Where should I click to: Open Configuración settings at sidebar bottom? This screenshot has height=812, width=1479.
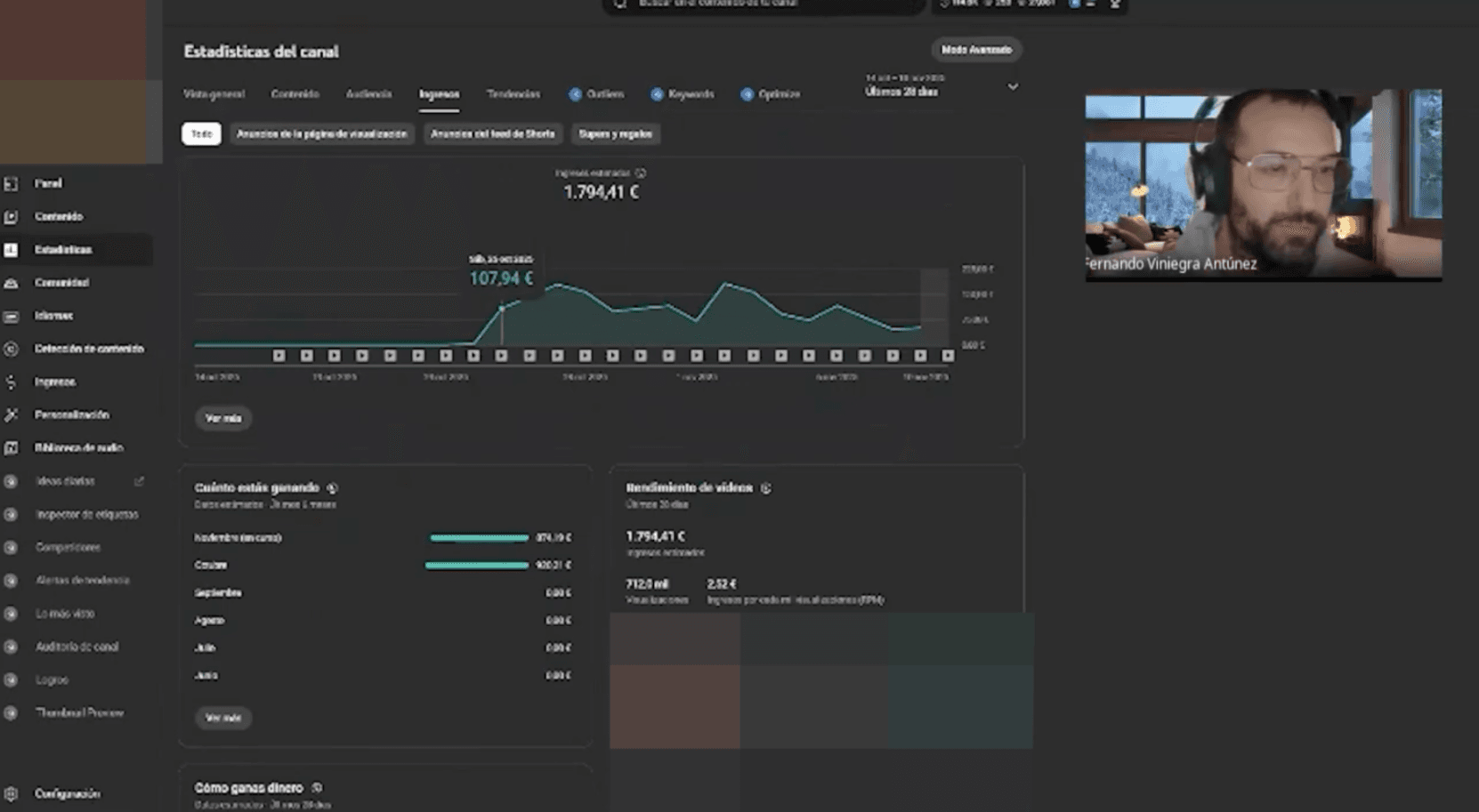pyautogui.click(x=67, y=794)
